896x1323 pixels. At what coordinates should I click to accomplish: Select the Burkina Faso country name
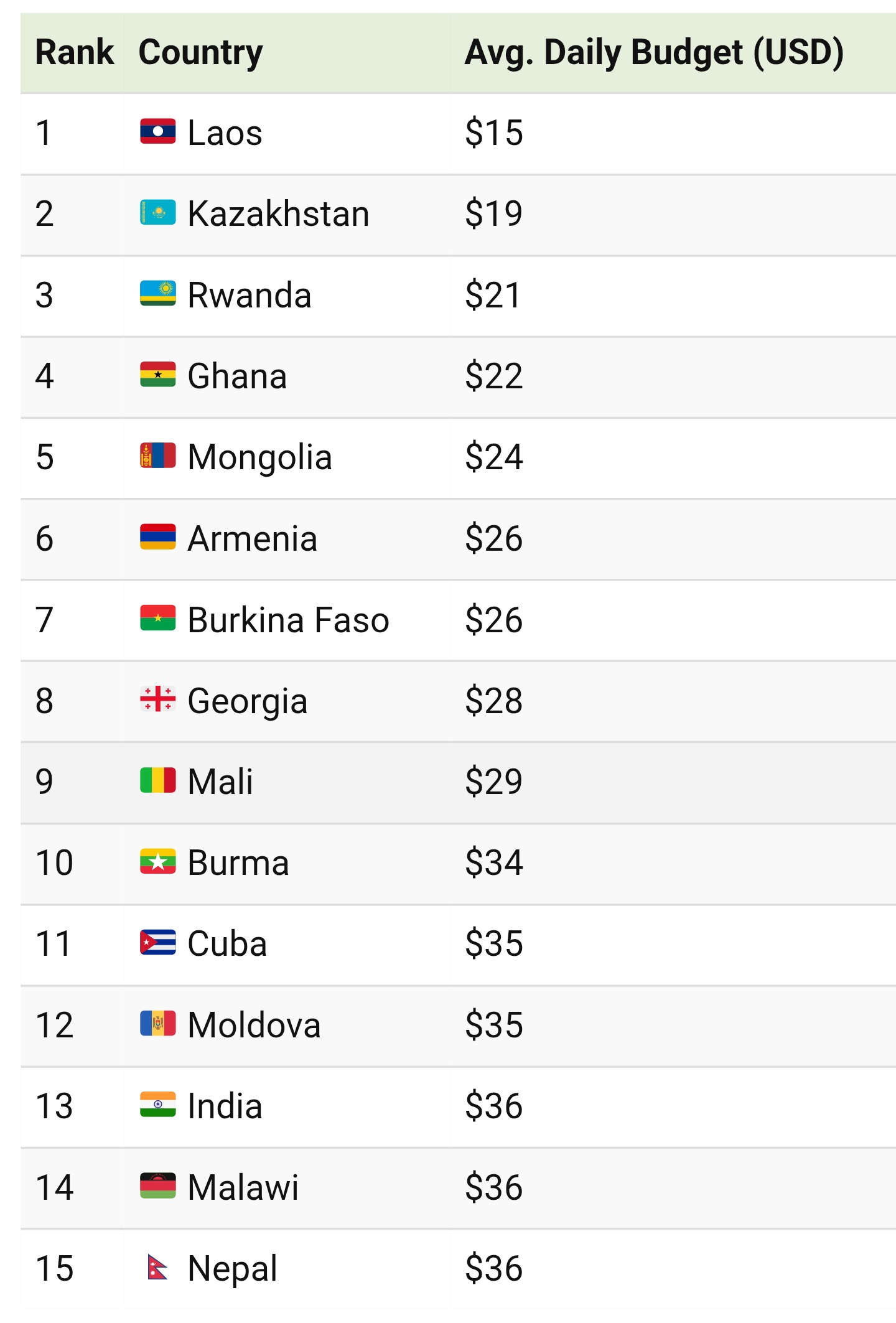coord(288,620)
